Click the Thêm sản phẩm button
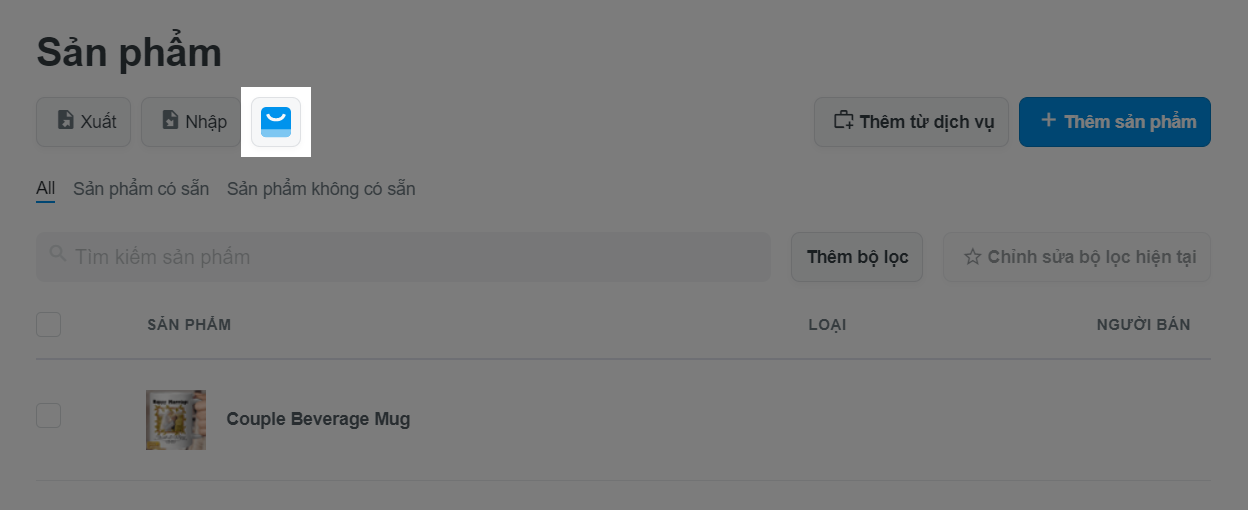Screen dimensions: 1248x510 [x=1115, y=122]
